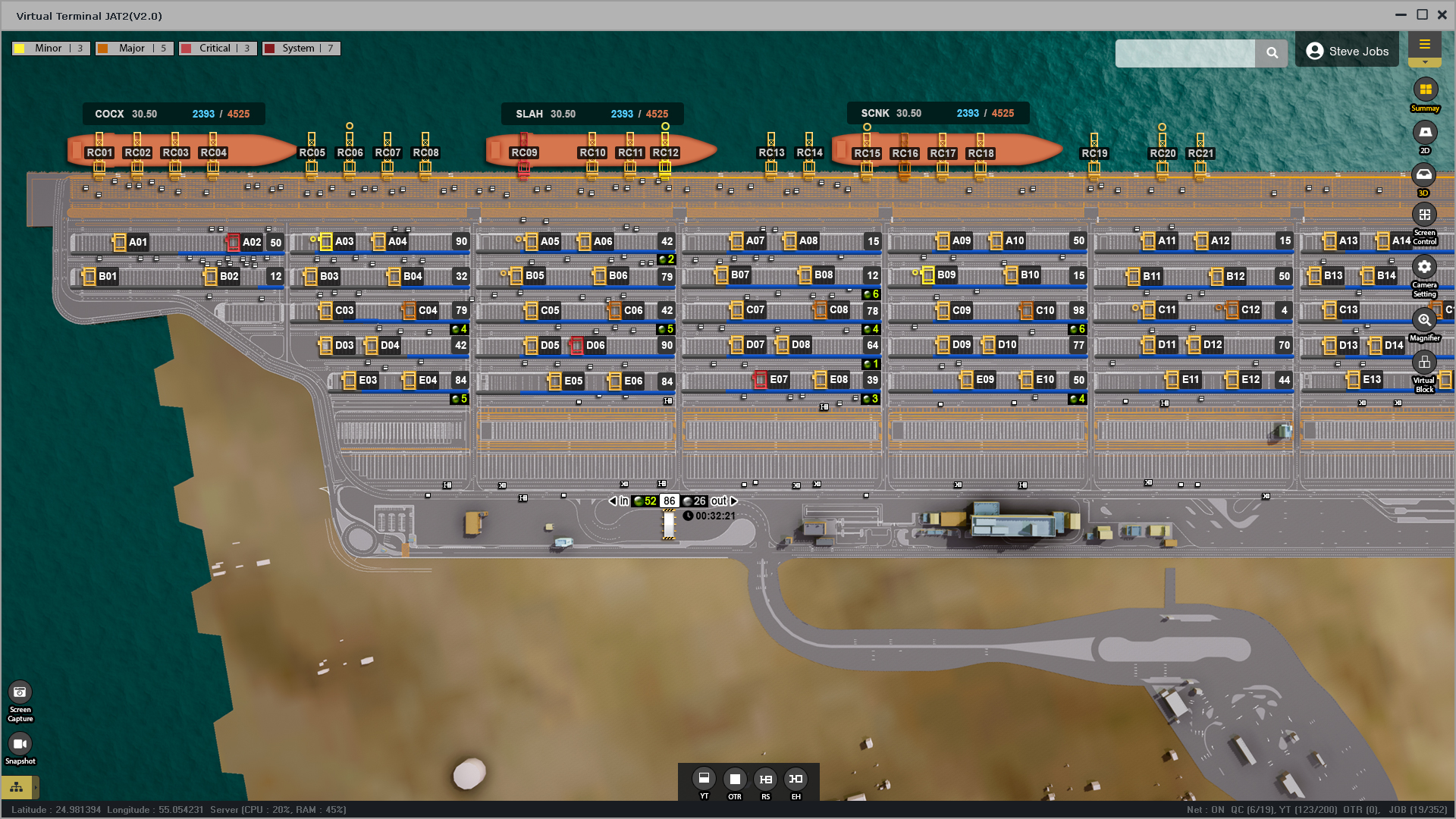Click the Snapshot video icon
This screenshot has height=819, width=1456.
[x=20, y=744]
